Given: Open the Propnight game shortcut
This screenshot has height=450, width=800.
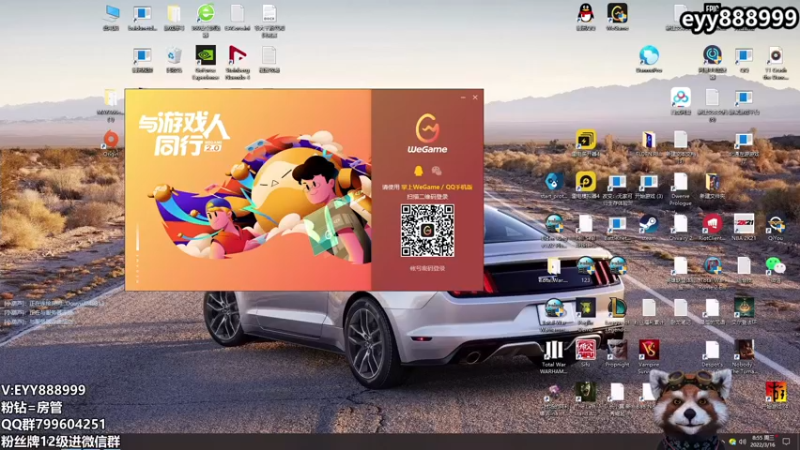Looking at the screenshot, I should coord(617,353).
